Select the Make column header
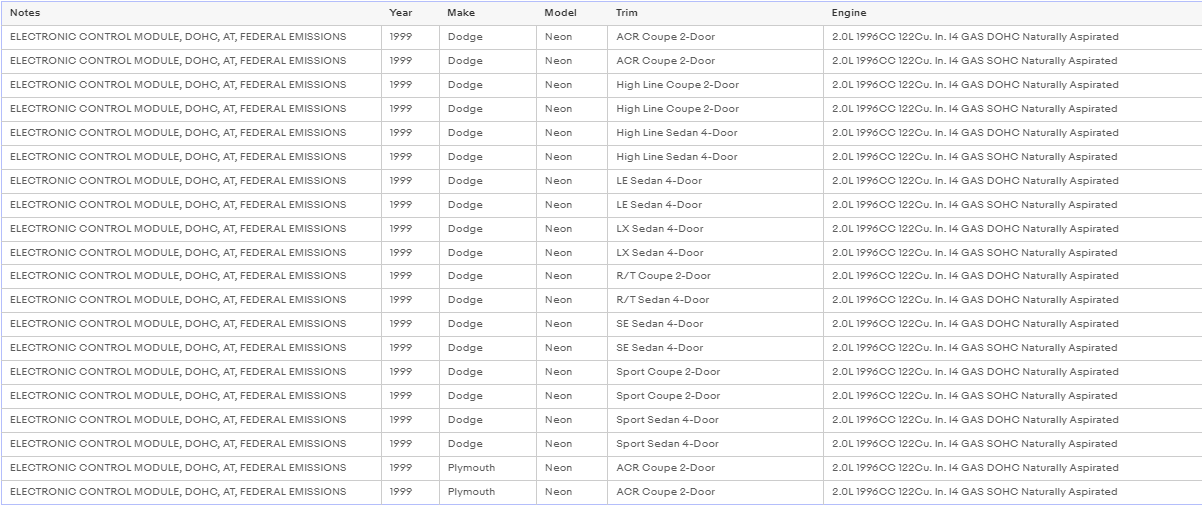Image resolution: width=1202 pixels, height=506 pixels. click(488, 13)
